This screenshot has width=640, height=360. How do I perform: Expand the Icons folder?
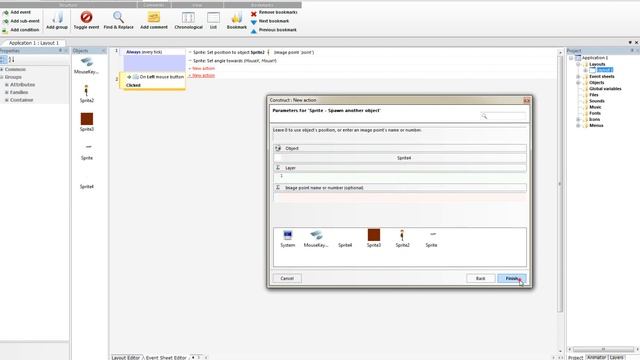pos(578,119)
